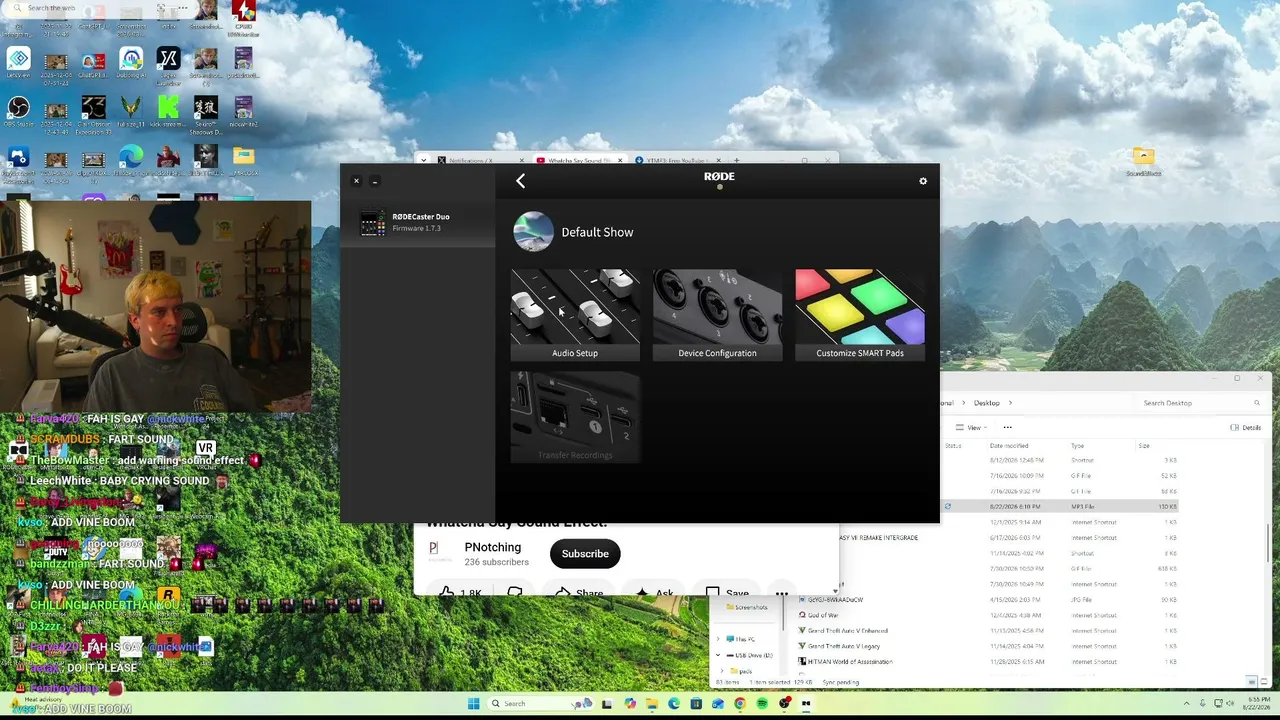Image resolution: width=1280 pixels, height=720 pixels.
Task: Open Customize SMART Pads tile
Action: pos(860,315)
